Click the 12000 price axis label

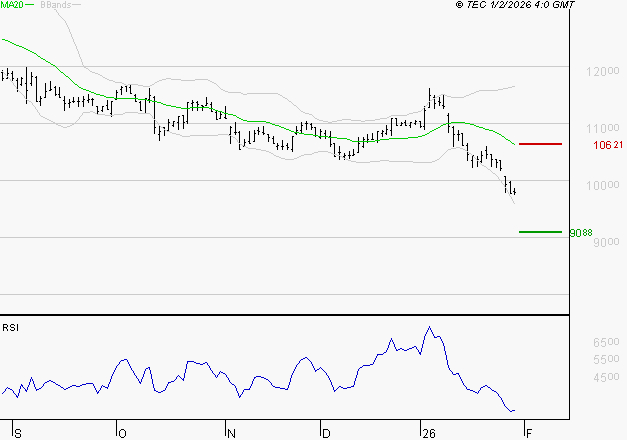pyautogui.click(x=603, y=72)
